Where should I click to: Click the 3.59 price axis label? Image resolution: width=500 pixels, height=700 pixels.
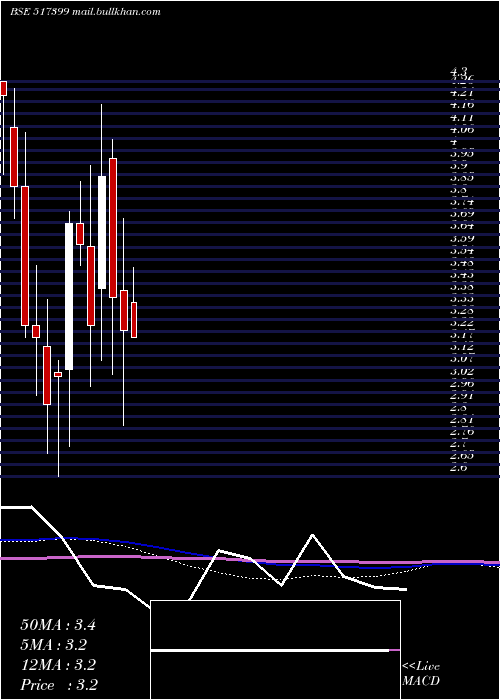[462, 238]
